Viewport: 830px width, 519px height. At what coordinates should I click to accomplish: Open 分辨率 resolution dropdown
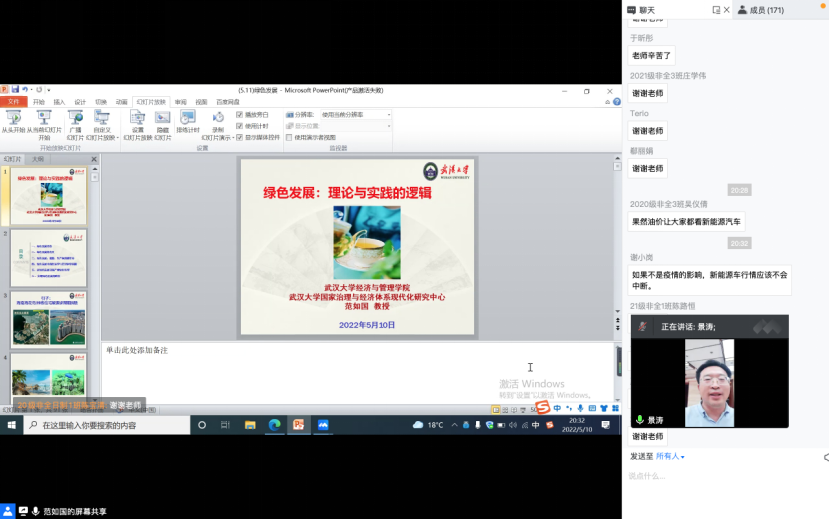tap(355, 115)
